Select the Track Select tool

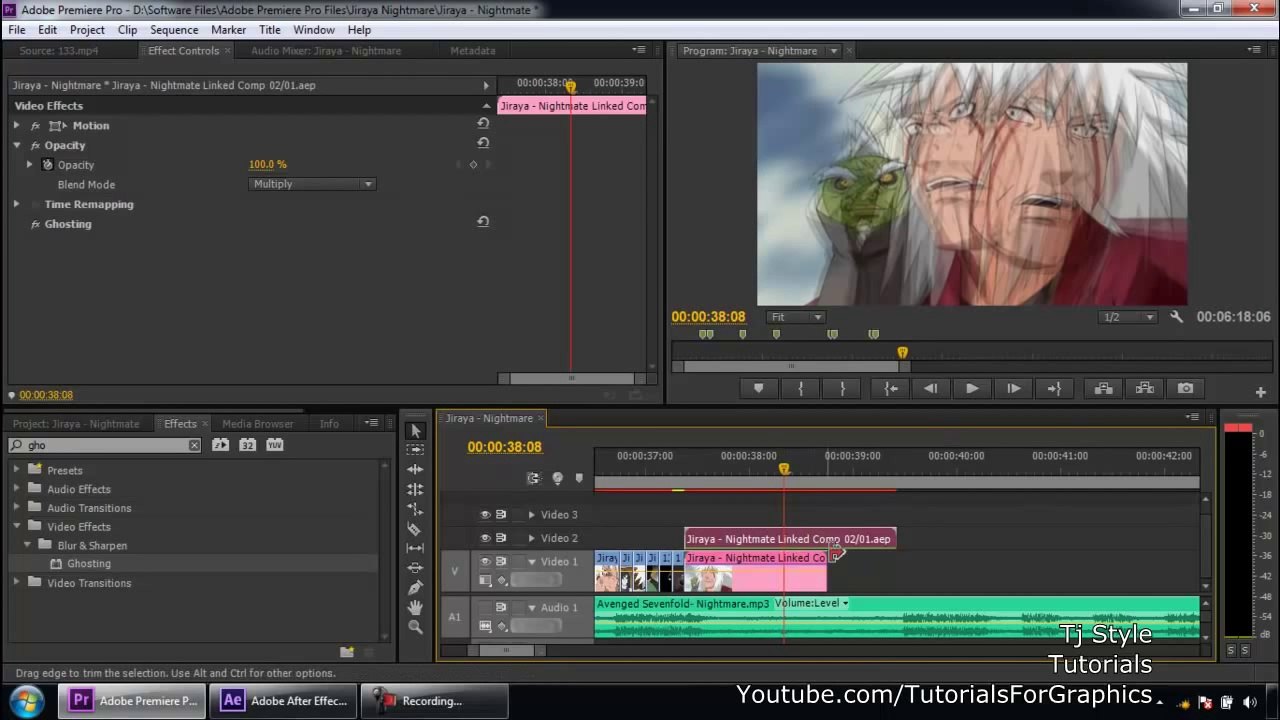coord(415,450)
